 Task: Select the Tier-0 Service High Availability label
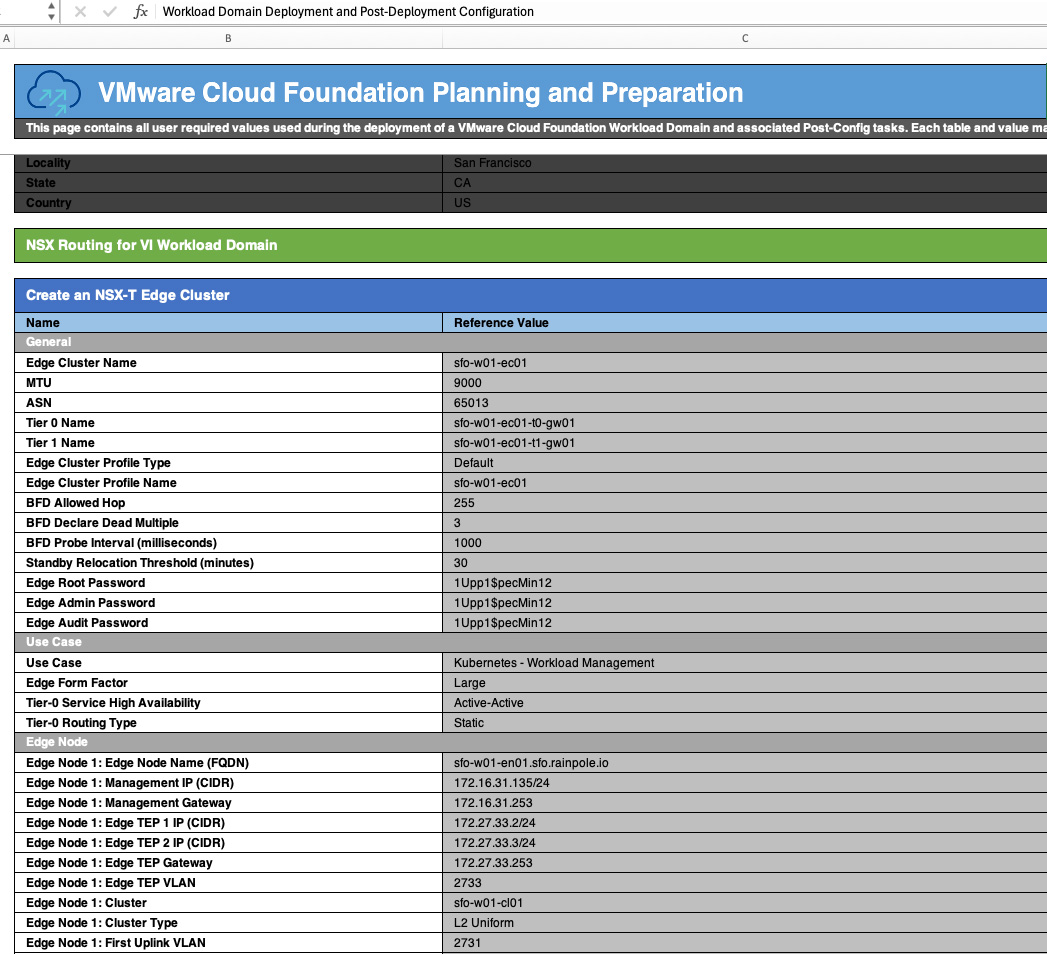(228, 703)
